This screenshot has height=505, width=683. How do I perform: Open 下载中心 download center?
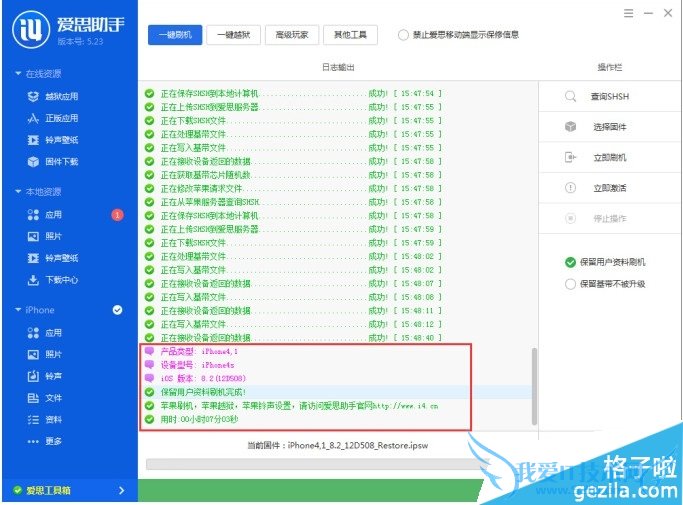point(53,280)
